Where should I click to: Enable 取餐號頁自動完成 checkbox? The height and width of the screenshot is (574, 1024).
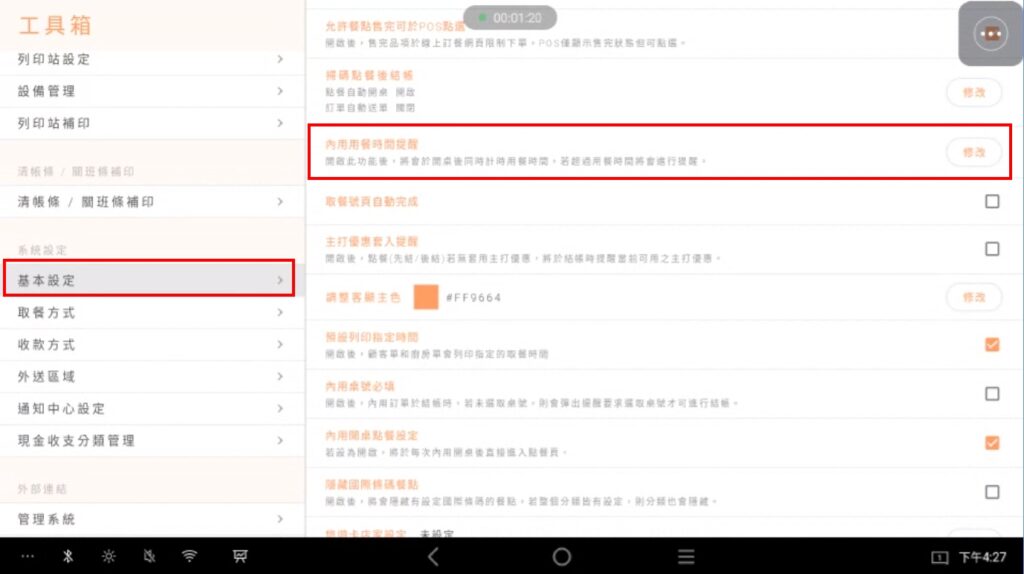[x=992, y=201]
